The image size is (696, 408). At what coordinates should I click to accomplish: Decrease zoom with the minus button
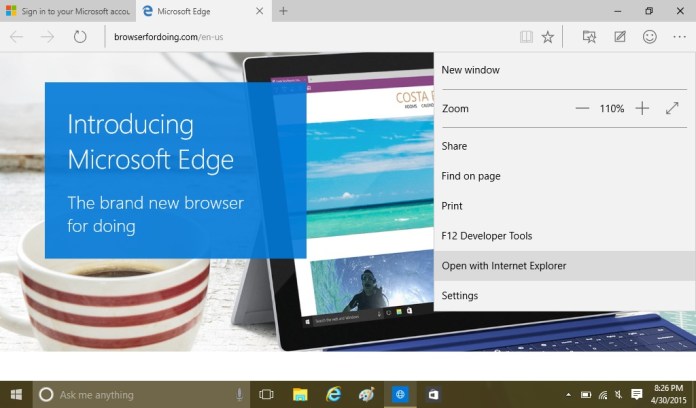pos(582,108)
